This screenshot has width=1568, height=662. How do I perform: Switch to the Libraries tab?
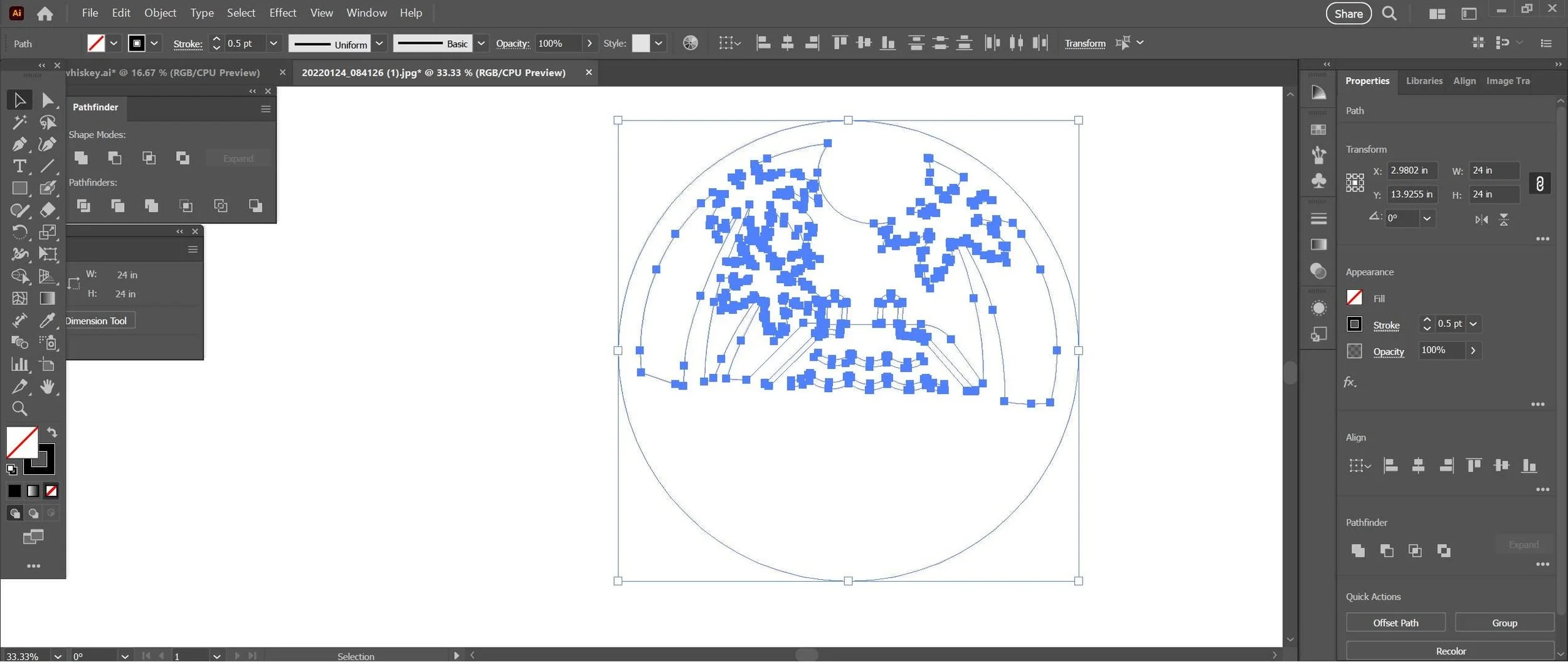tap(1424, 81)
